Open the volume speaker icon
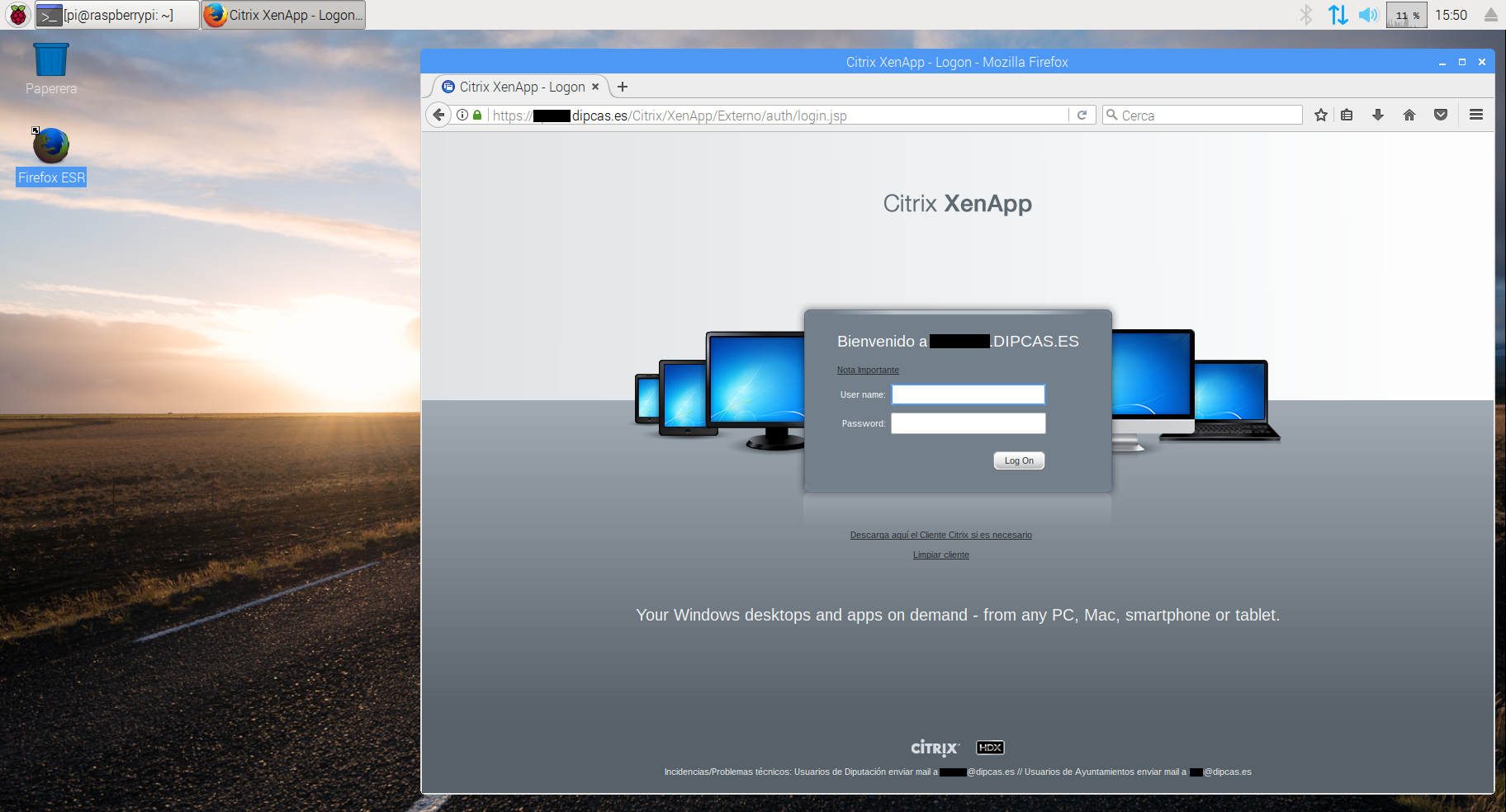 (1368, 15)
